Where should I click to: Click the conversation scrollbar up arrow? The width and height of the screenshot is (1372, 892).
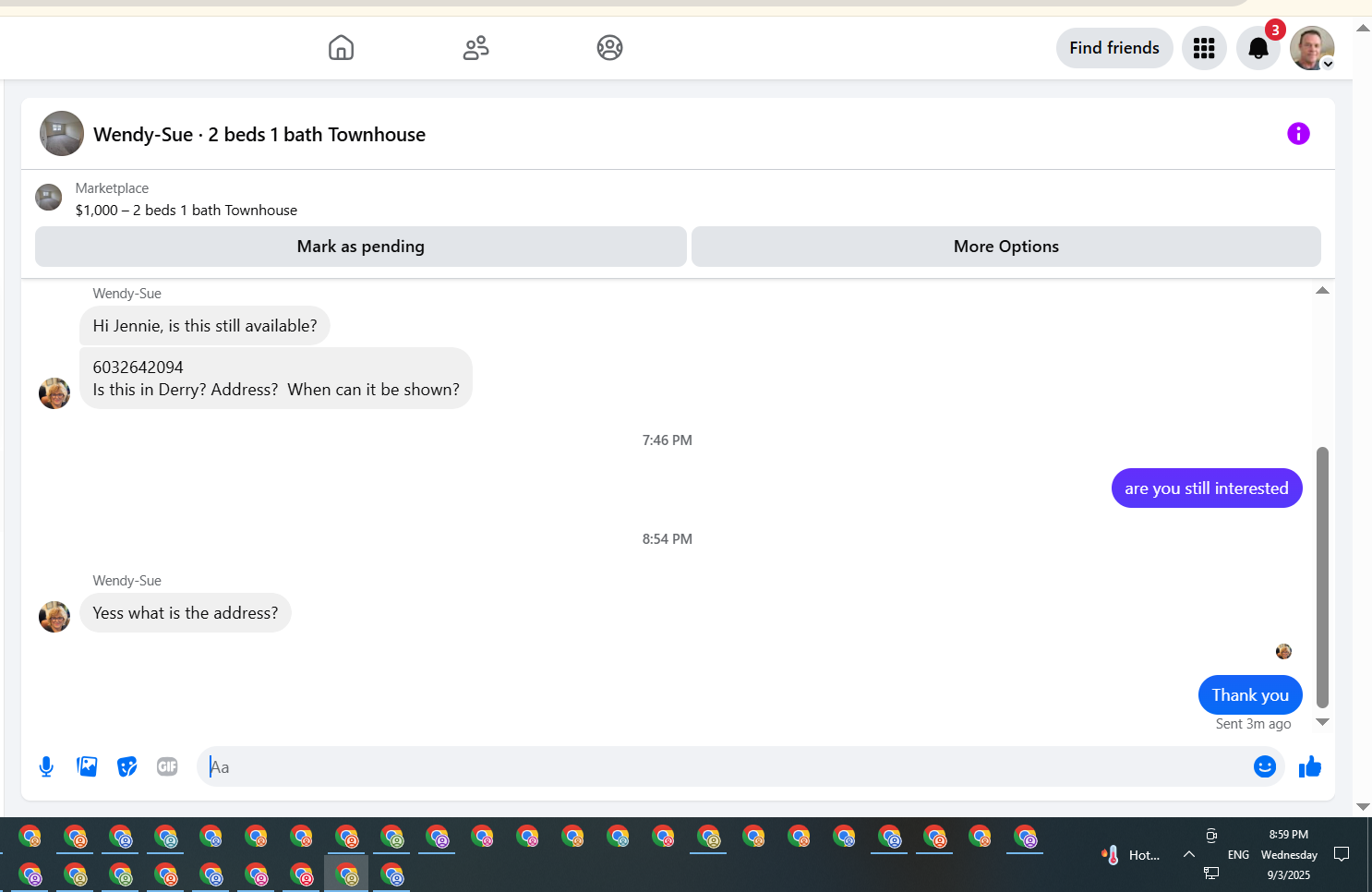pyautogui.click(x=1322, y=291)
